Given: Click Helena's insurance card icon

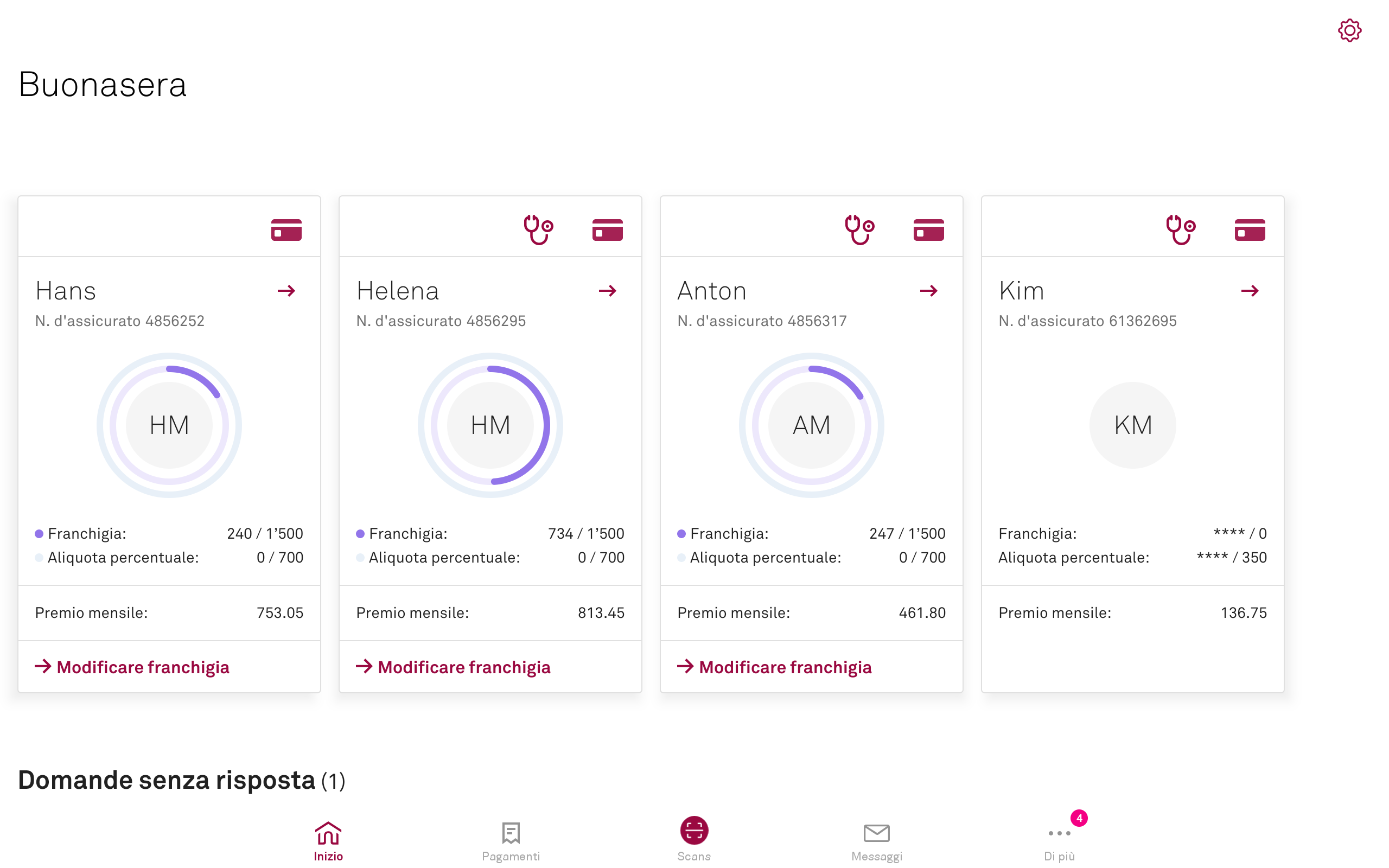Looking at the screenshot, I should (x=607, y=229).
